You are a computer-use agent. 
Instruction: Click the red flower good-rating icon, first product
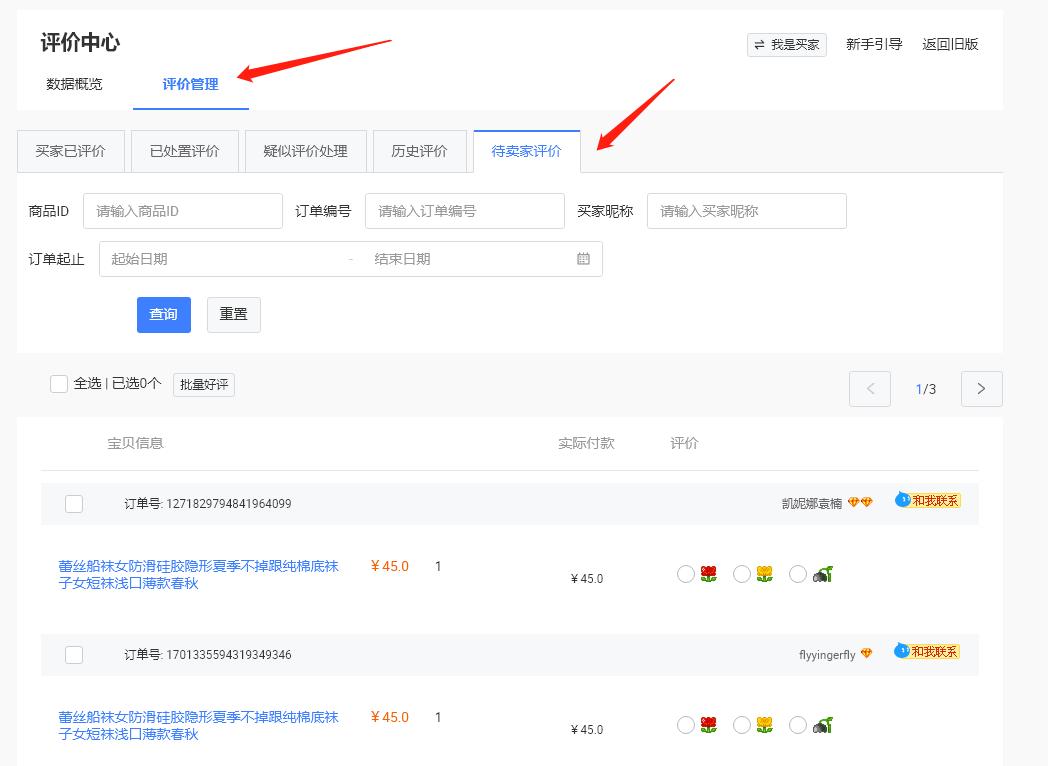(708, 573)
